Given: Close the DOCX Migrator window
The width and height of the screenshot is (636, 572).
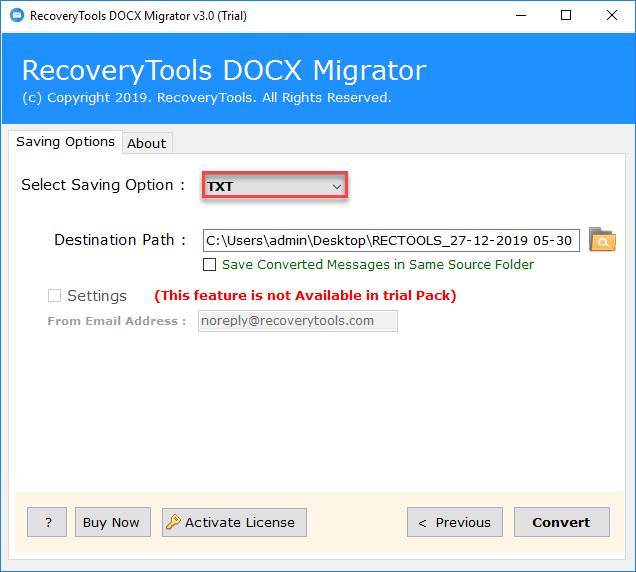Looking at the screenshot, I should (x=612, y=16).
